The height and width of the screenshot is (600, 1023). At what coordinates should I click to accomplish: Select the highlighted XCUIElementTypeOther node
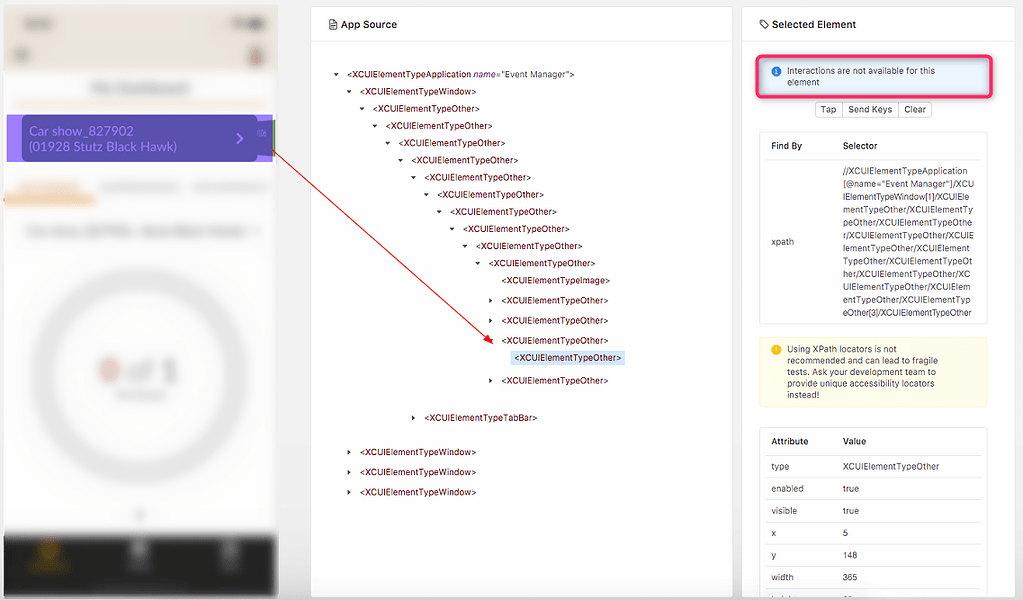point(567,357)
